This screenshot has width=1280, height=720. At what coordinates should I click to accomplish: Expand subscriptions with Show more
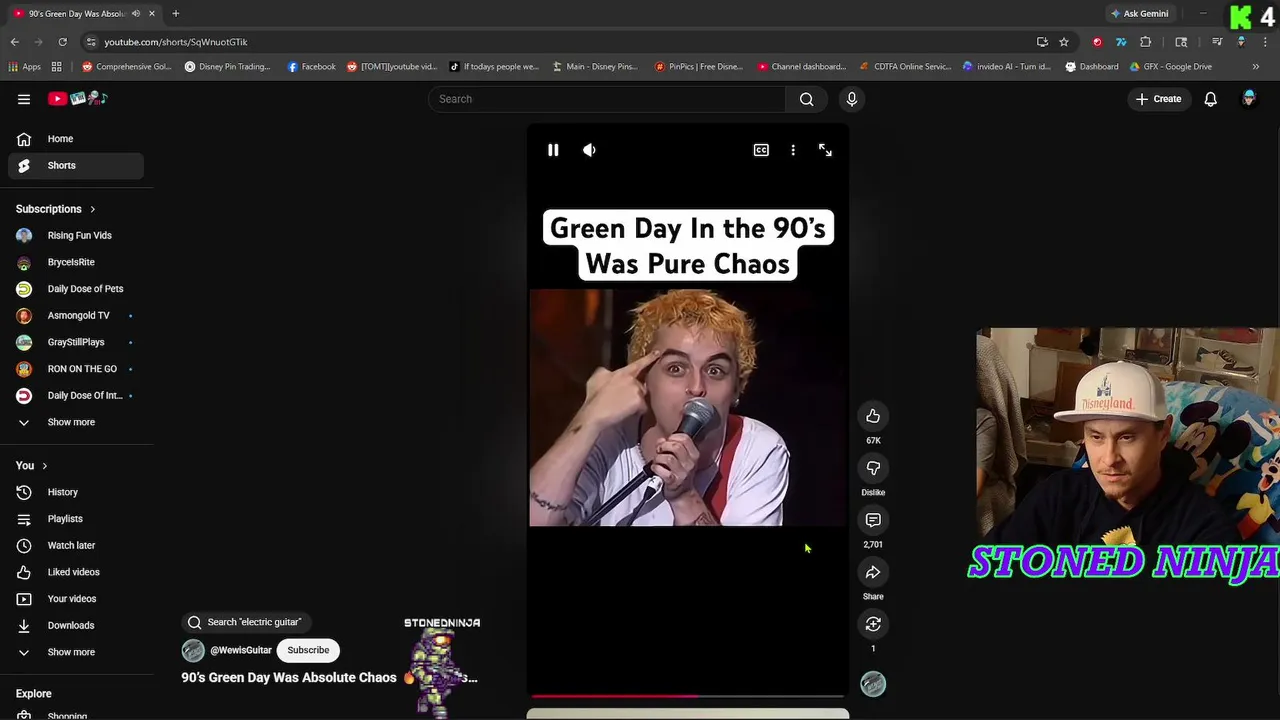pos(76,422)
